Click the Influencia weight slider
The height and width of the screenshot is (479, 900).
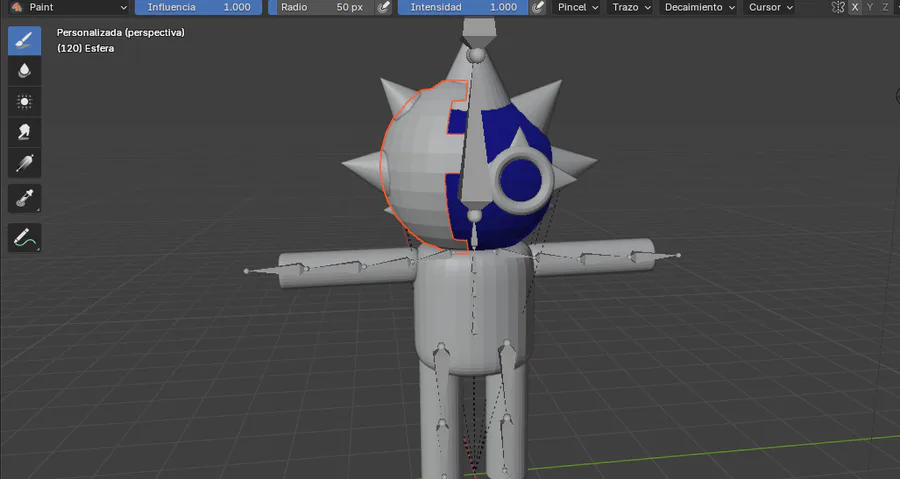[x=199, y=7]
